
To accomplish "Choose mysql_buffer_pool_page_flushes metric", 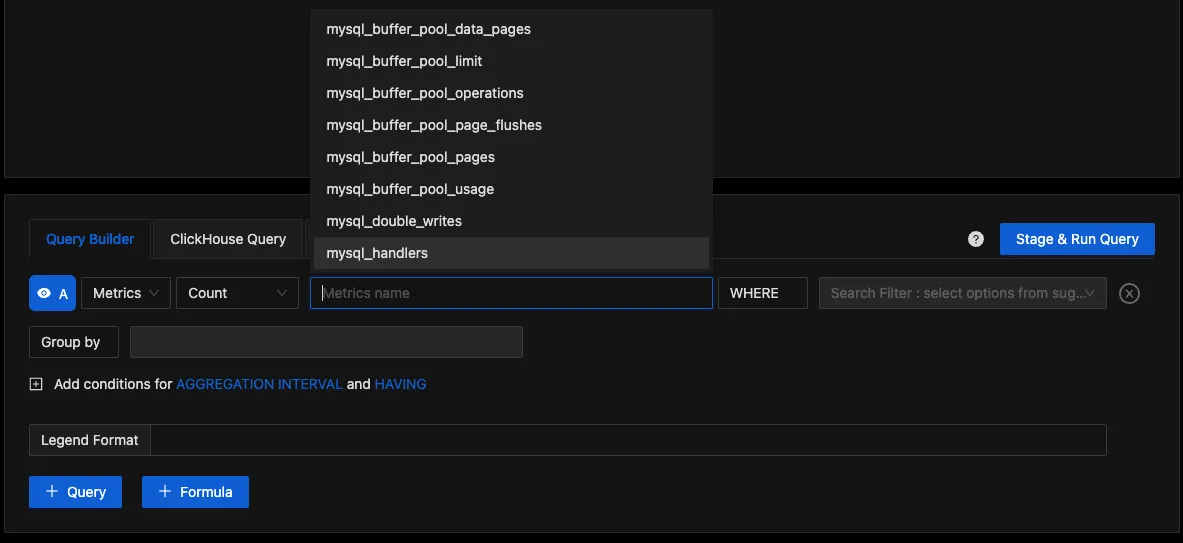I will pyautogui.click(x=511, y=125).
